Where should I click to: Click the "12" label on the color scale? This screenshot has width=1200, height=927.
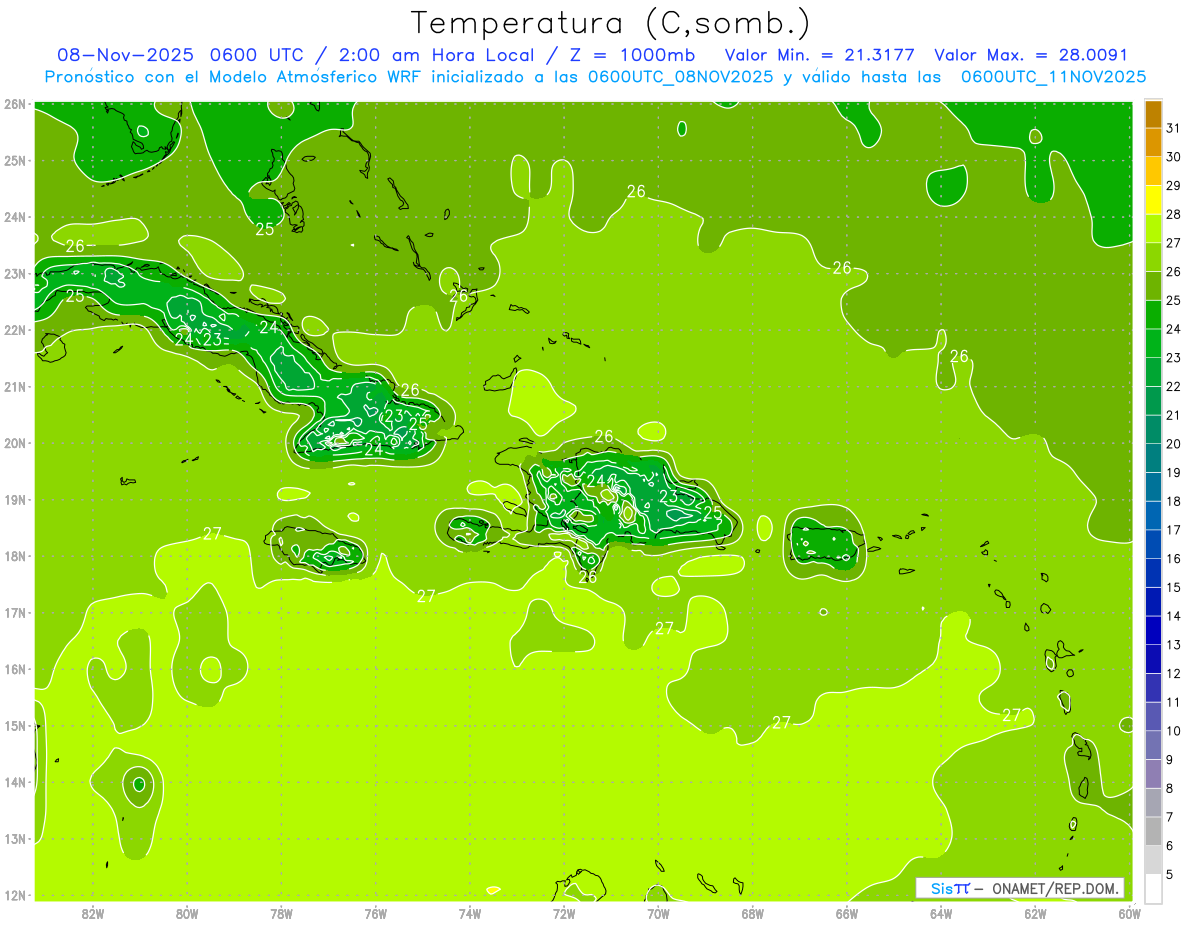point(1173,673)
